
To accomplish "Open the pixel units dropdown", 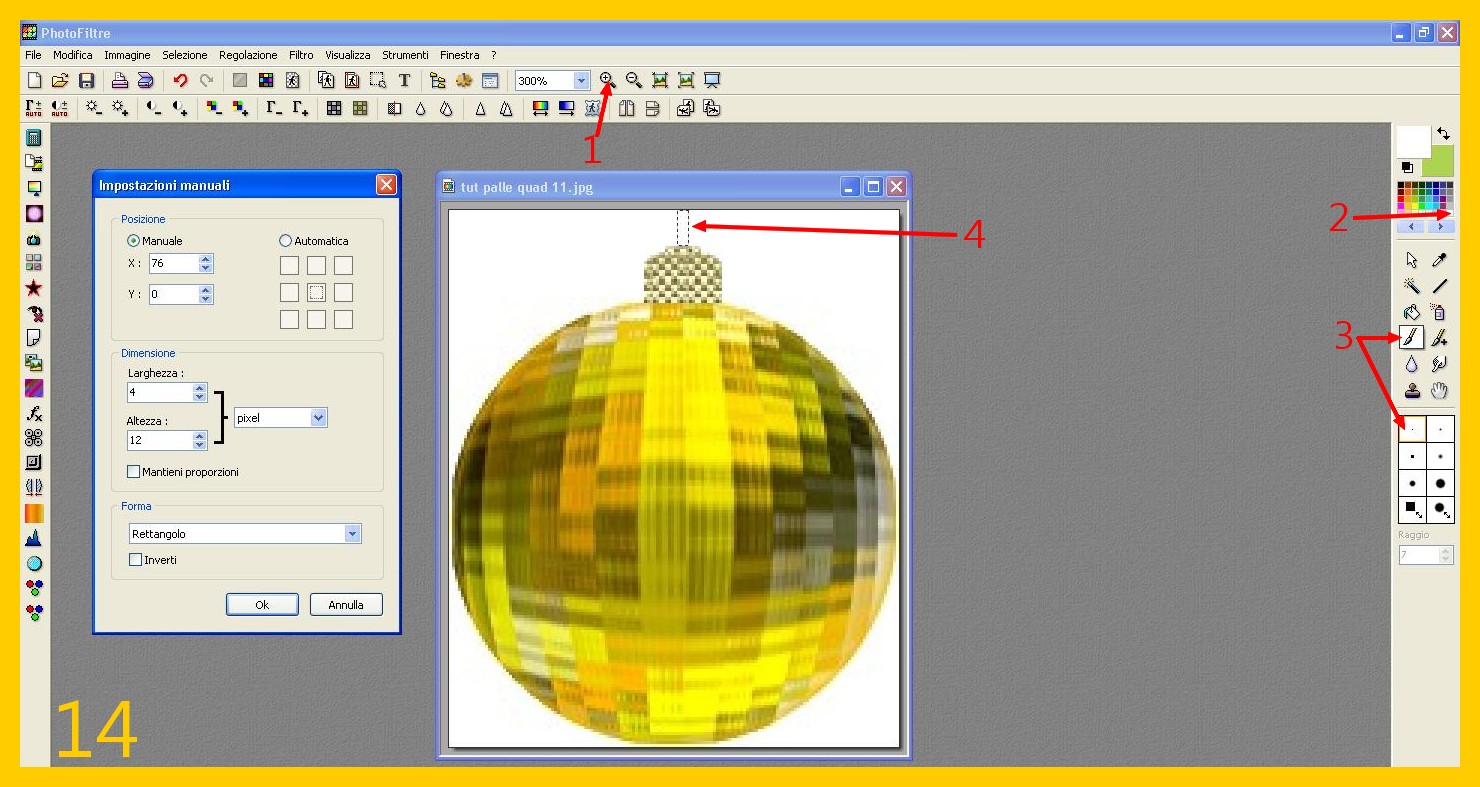I will [x=318, y=418].
